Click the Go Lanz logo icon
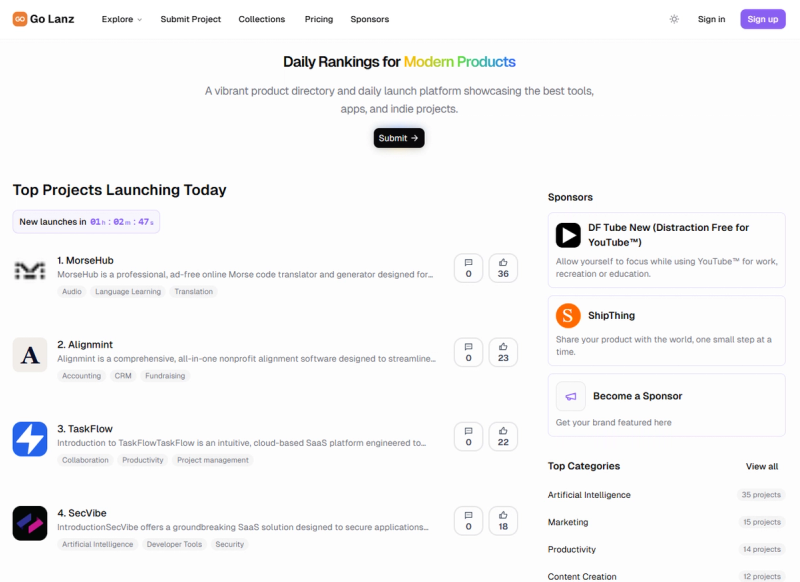 [x=19, y=19]
